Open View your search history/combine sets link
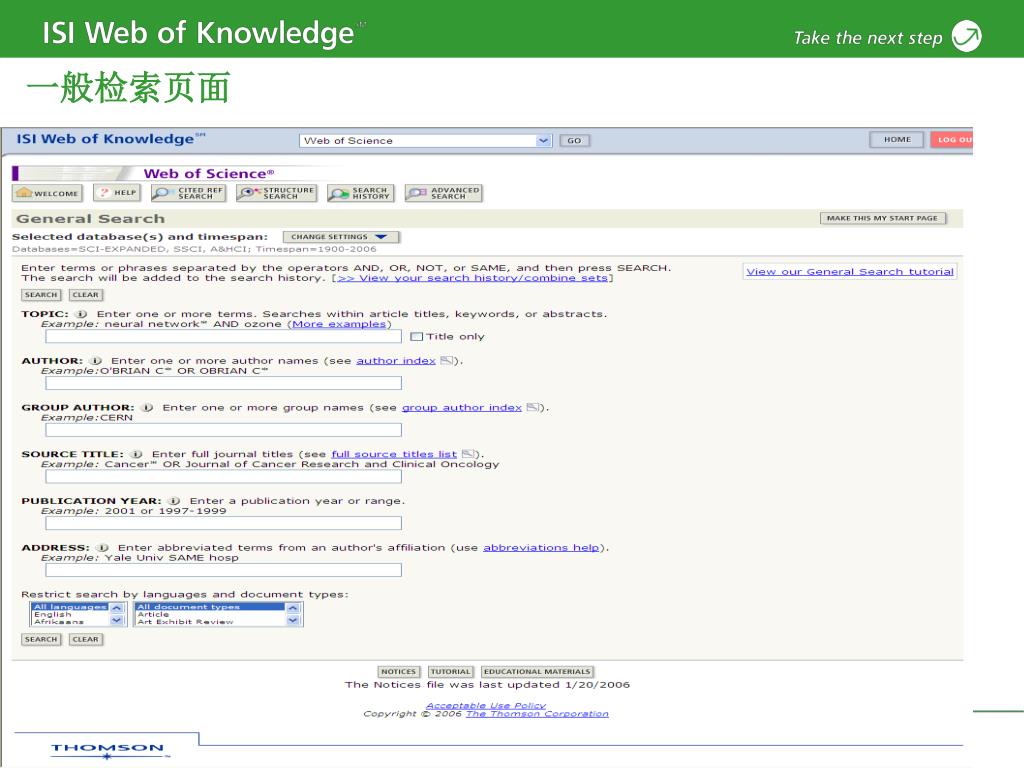Viewport: 1024px width, 768px height. coord(473,278)
